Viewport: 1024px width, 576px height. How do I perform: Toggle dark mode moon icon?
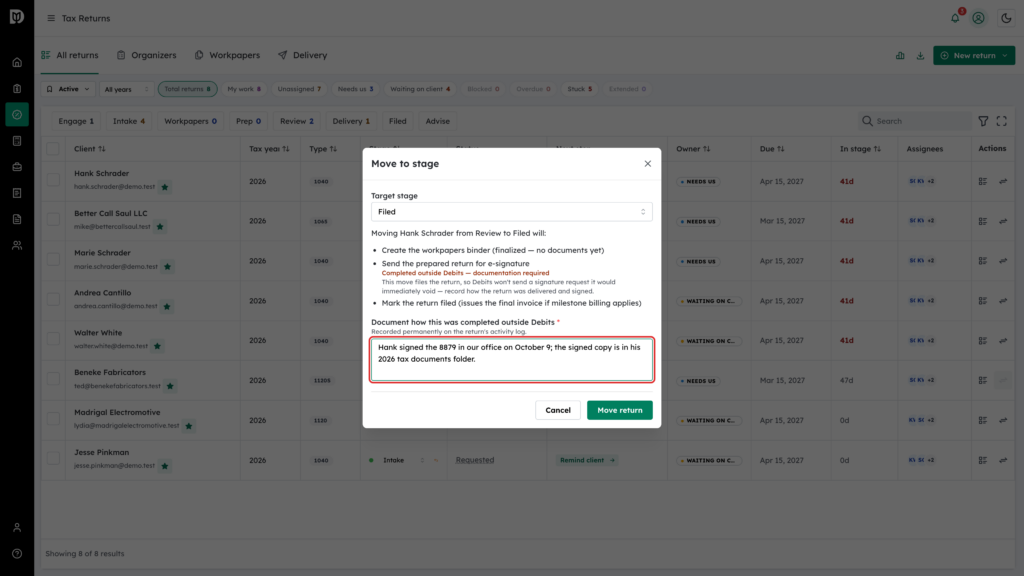click(1006, 18)
